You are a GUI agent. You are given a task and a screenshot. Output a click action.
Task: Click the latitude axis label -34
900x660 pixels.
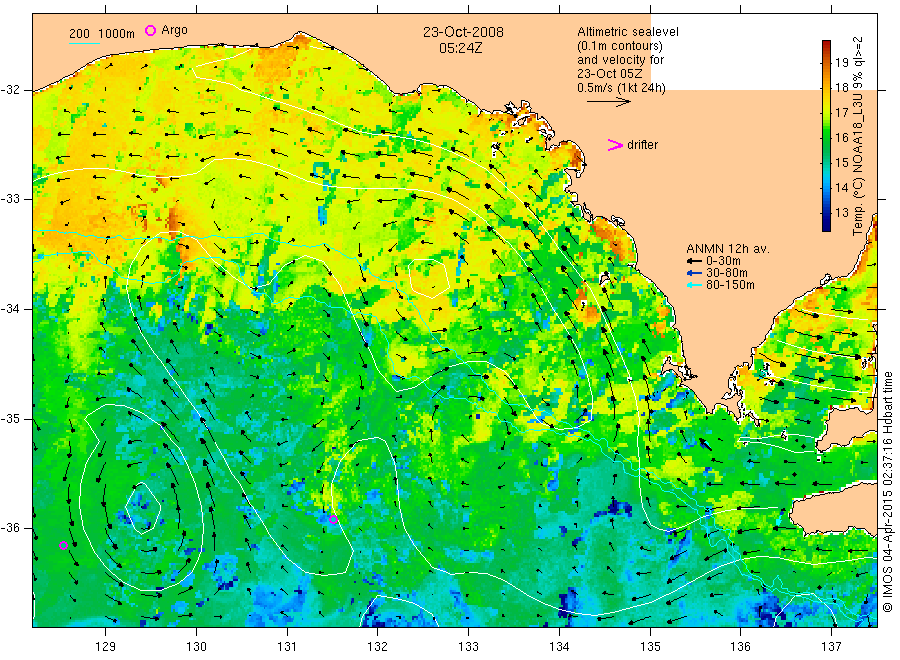[10, 309]
